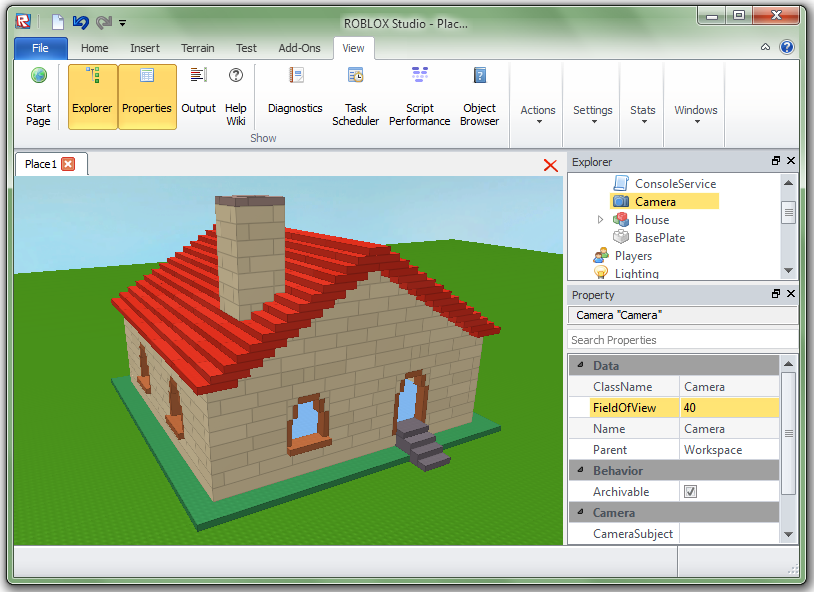This screenshot has width=814, height=592.
Task: Click the Undo arrow icon
Action: tap(80, 22)
